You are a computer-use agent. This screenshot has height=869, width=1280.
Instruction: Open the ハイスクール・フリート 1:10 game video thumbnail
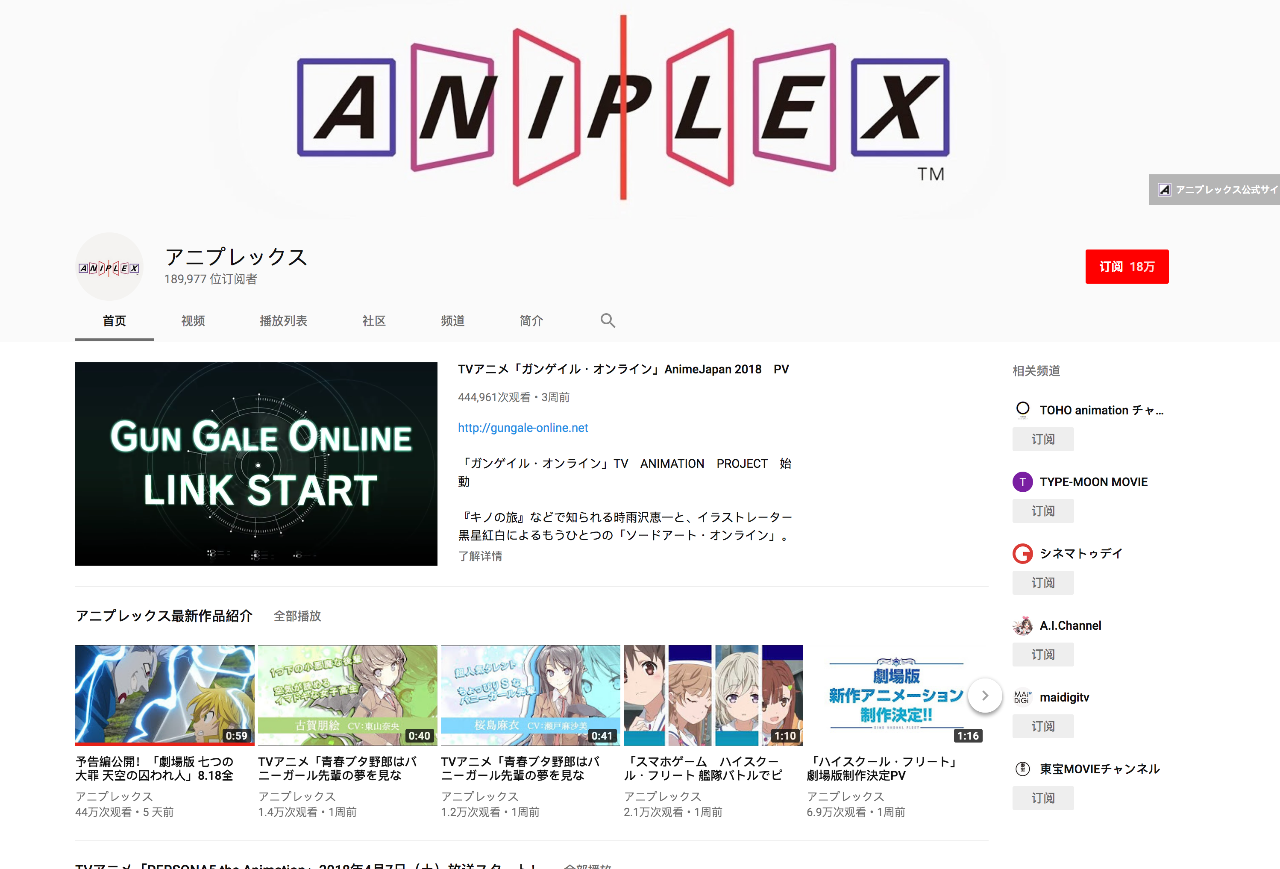click(713, 695)
